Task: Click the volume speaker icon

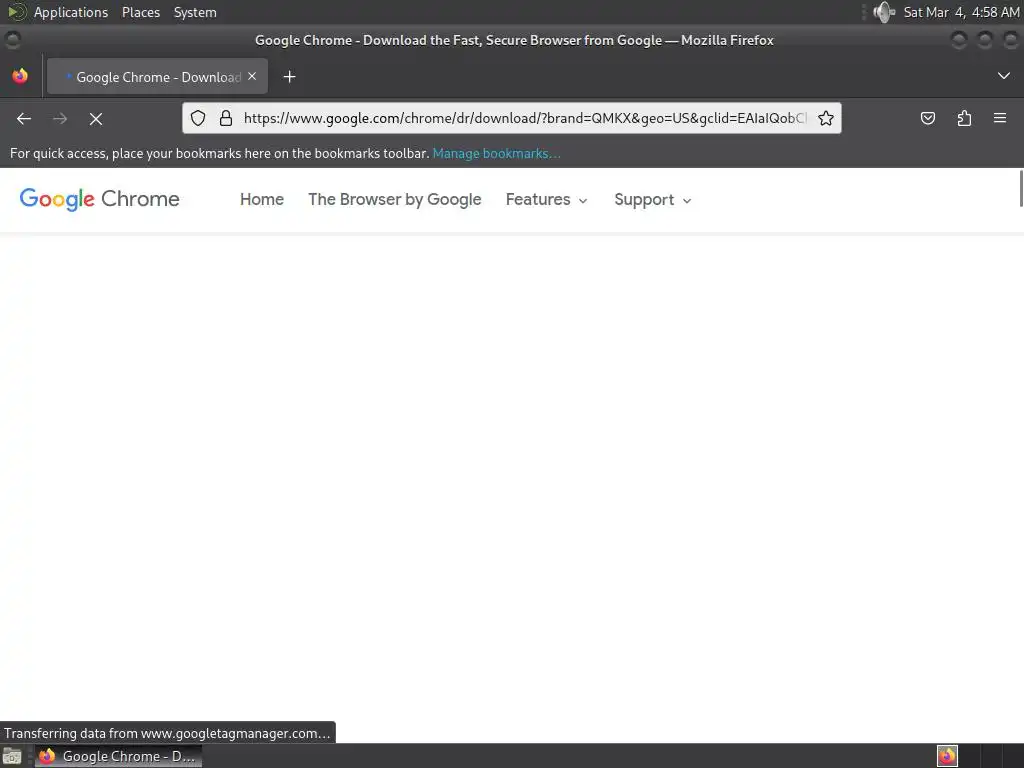Action: tap(884, 12)
